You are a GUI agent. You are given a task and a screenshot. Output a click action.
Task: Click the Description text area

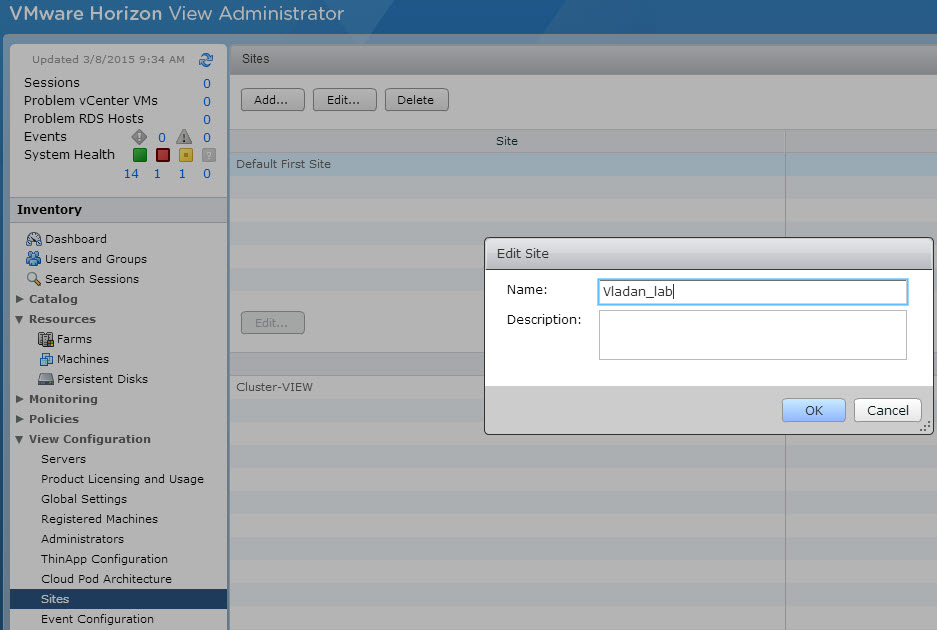[752, 335]
